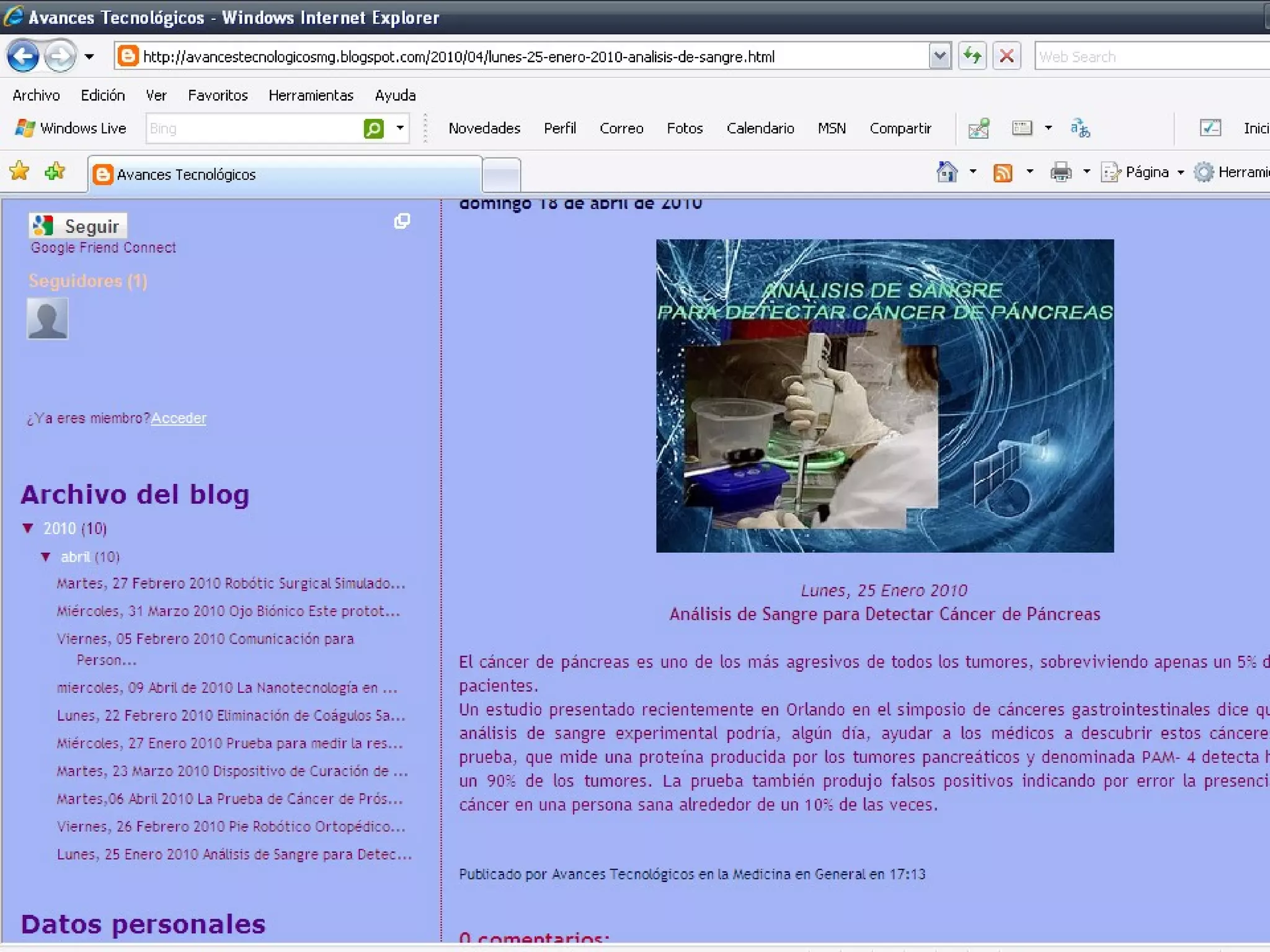Screen dimensions: 1270x952
Task: Click the browser Back arrow button
Action: [x=23, y=56]
